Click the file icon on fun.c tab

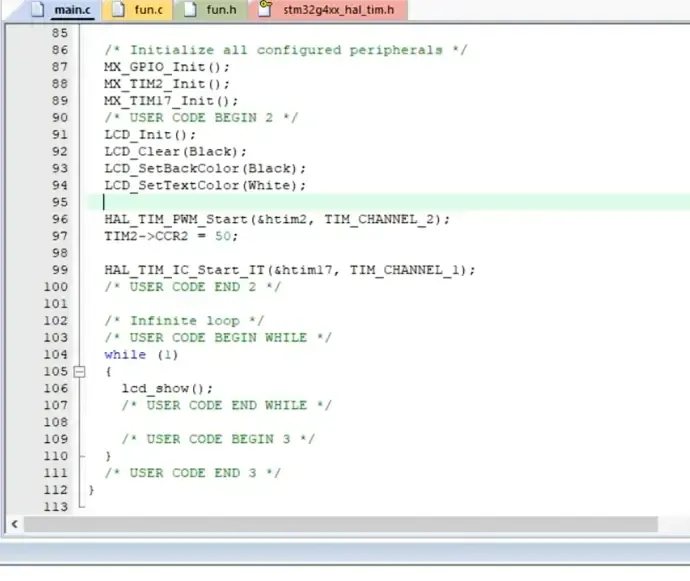coord(118,11)
